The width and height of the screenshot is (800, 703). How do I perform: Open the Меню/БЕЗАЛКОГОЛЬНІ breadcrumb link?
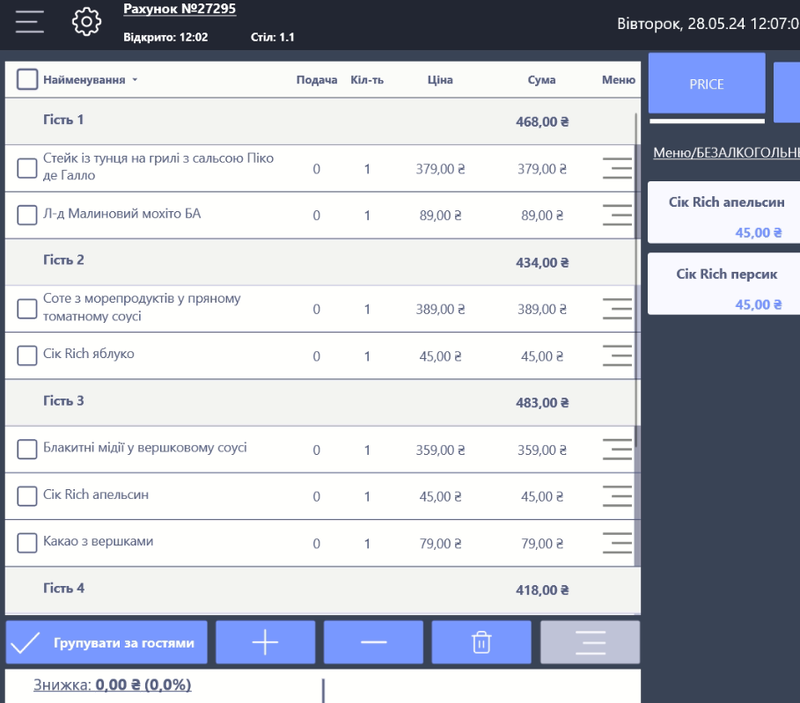click(726, 153)
